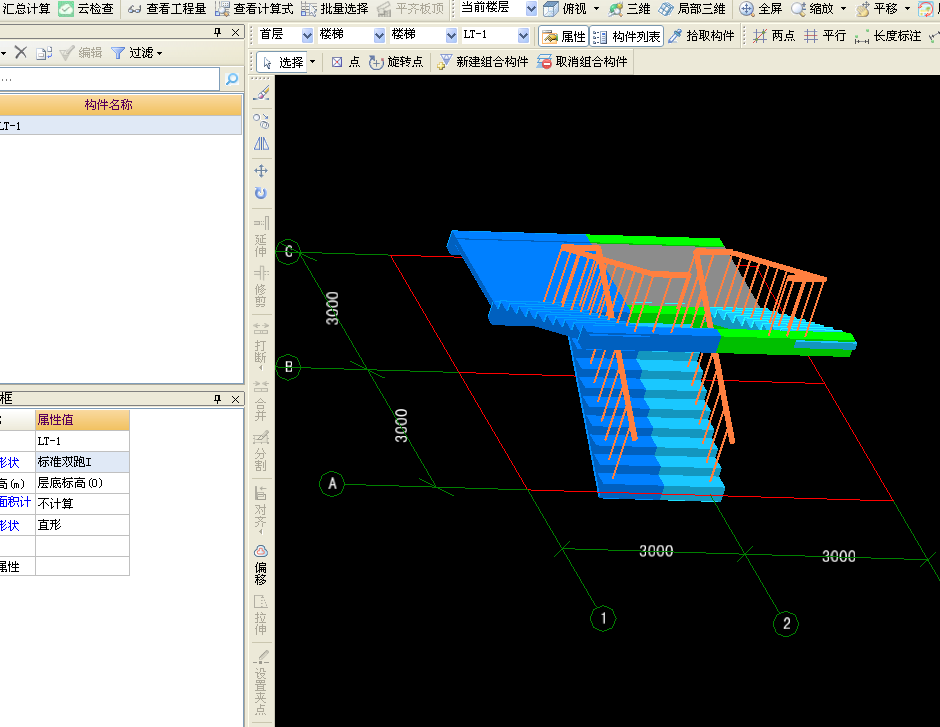Click the 属性值 column header
The image size is (940, 727).
pos(82,420)
